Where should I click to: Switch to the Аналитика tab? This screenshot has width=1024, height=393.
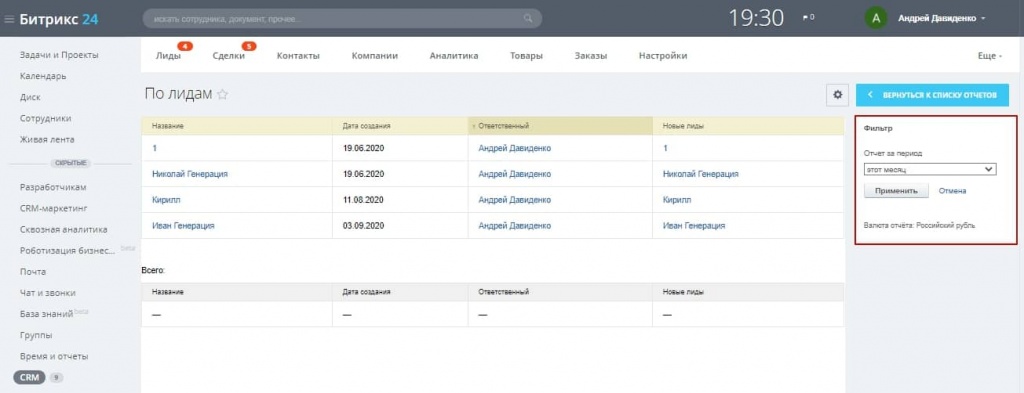pos(454,56)
